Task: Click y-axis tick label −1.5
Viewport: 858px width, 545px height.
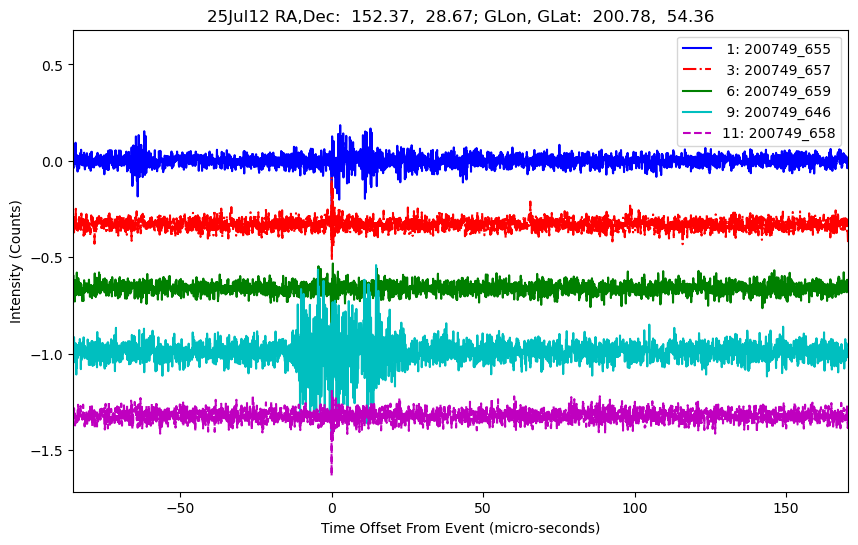Action: [x=48, y=451]
